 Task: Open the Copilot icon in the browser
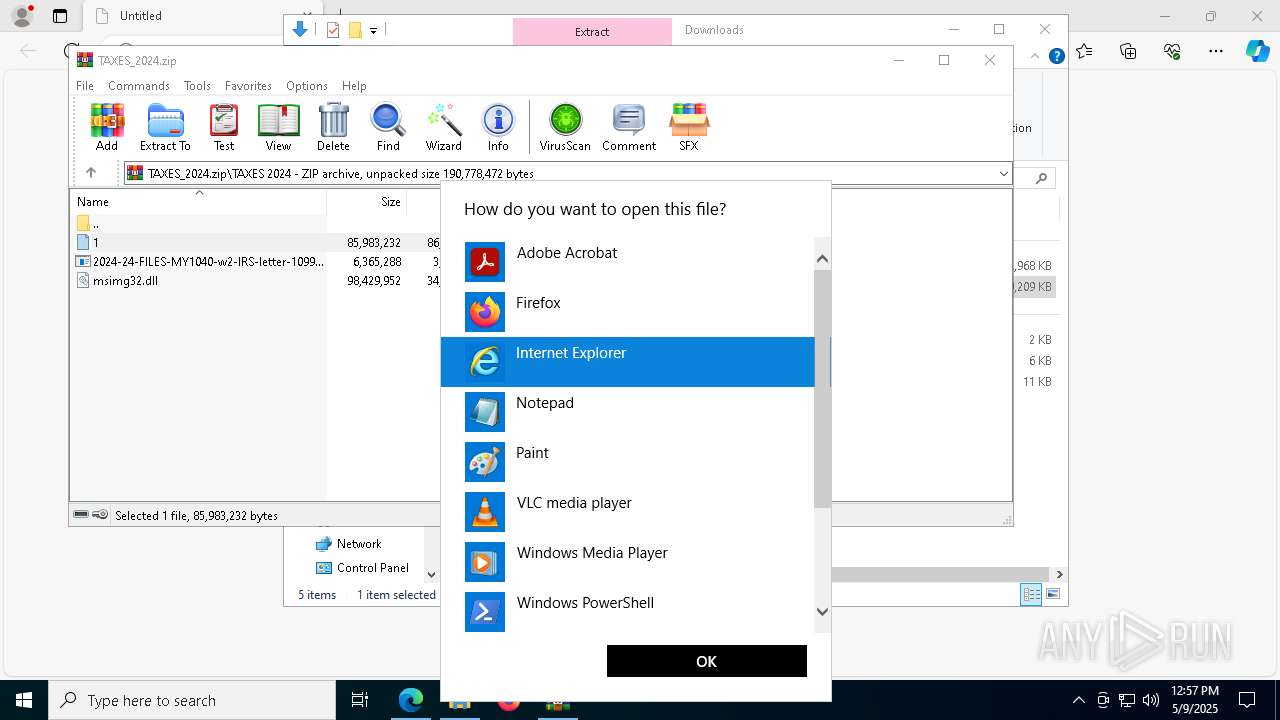1258,51
